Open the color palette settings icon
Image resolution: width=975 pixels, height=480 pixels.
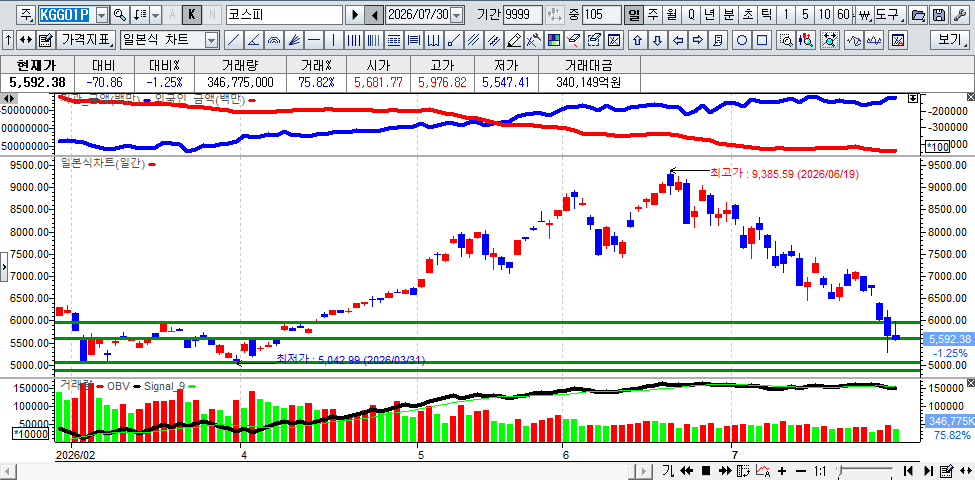[553, 40]
